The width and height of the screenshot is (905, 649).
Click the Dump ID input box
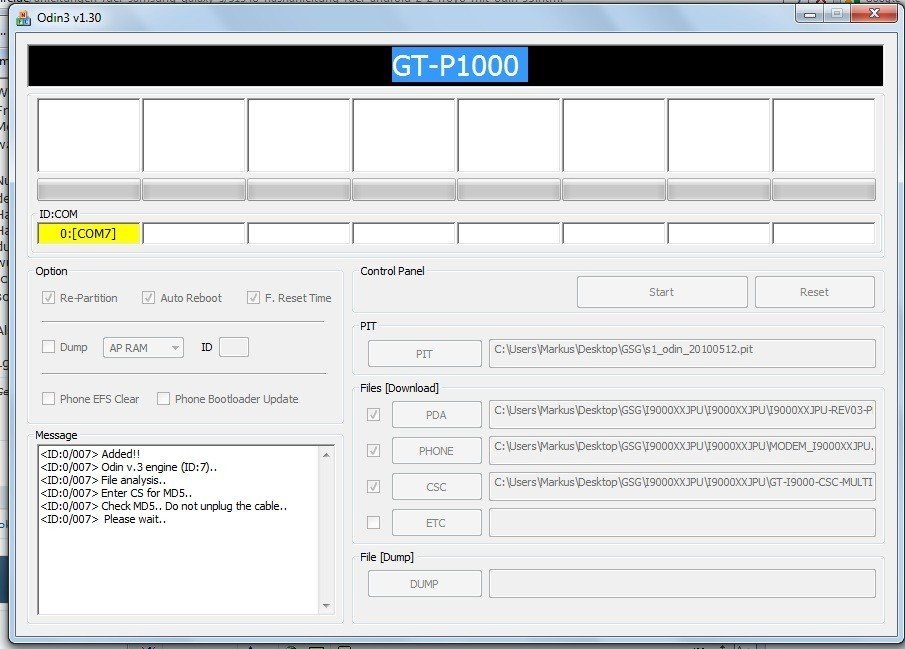[234, 347]
